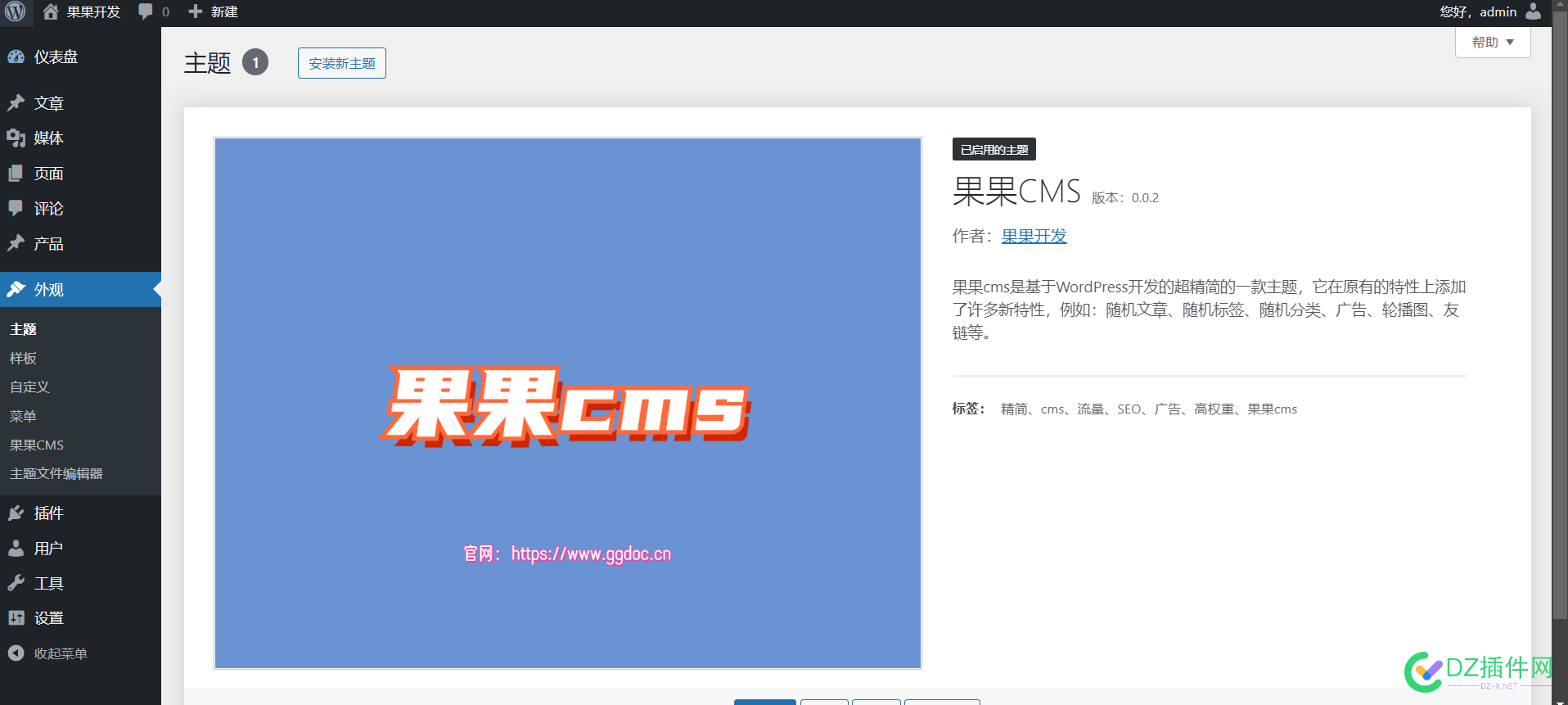Click version text 版本: 0.0.2
Image resolution: width=1568 pixels, height=705 pixels.
pyautogui.click(x=1125, y=197)
